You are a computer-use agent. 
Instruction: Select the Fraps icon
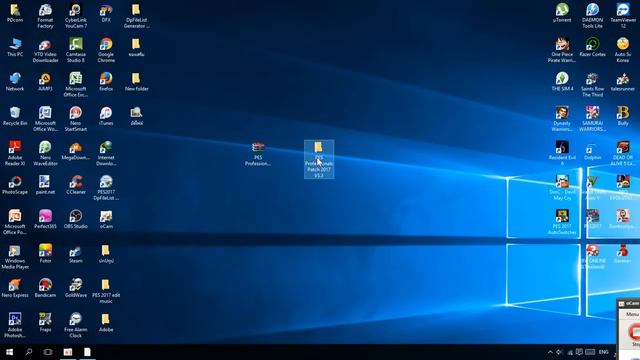pyautogui.click(x=45, y=322)
